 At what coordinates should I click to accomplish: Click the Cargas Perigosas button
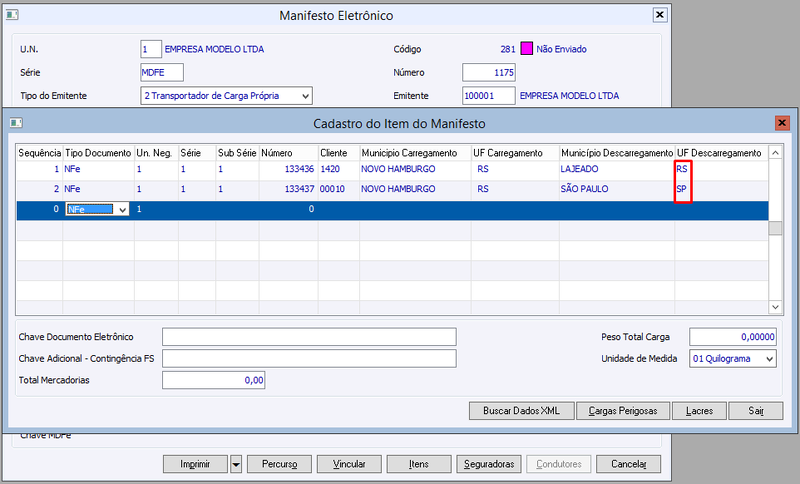(623, 411)
